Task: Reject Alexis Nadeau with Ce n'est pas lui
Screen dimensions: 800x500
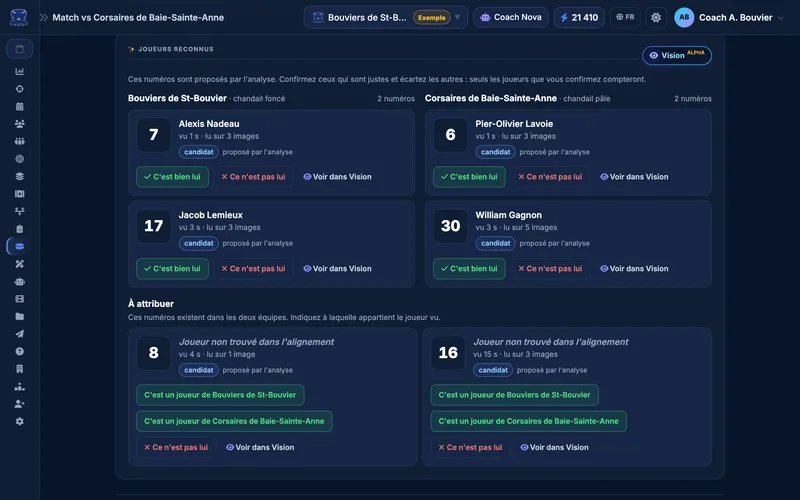Action: coord(253,177)
